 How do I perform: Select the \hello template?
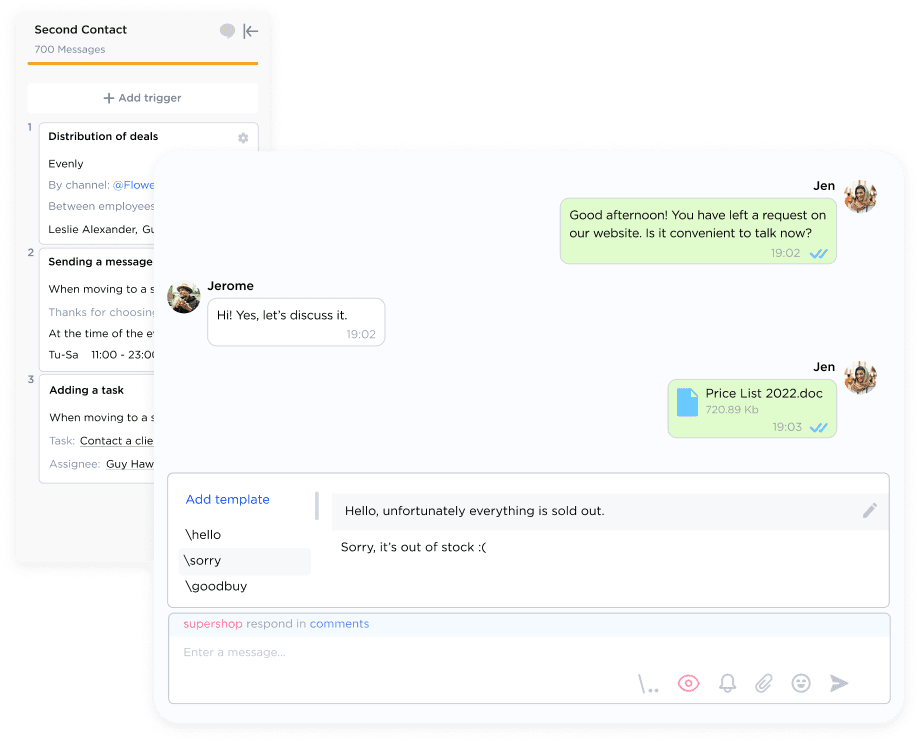click(x=203, y=534)
